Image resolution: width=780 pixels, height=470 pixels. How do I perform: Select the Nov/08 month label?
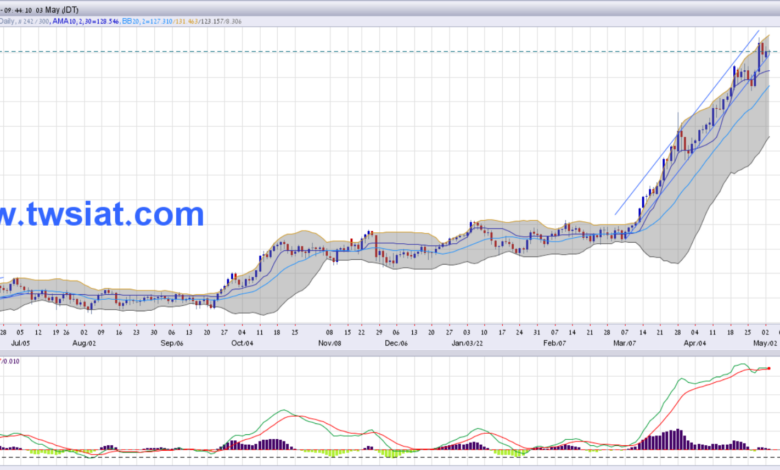click(x=330, y=343)
